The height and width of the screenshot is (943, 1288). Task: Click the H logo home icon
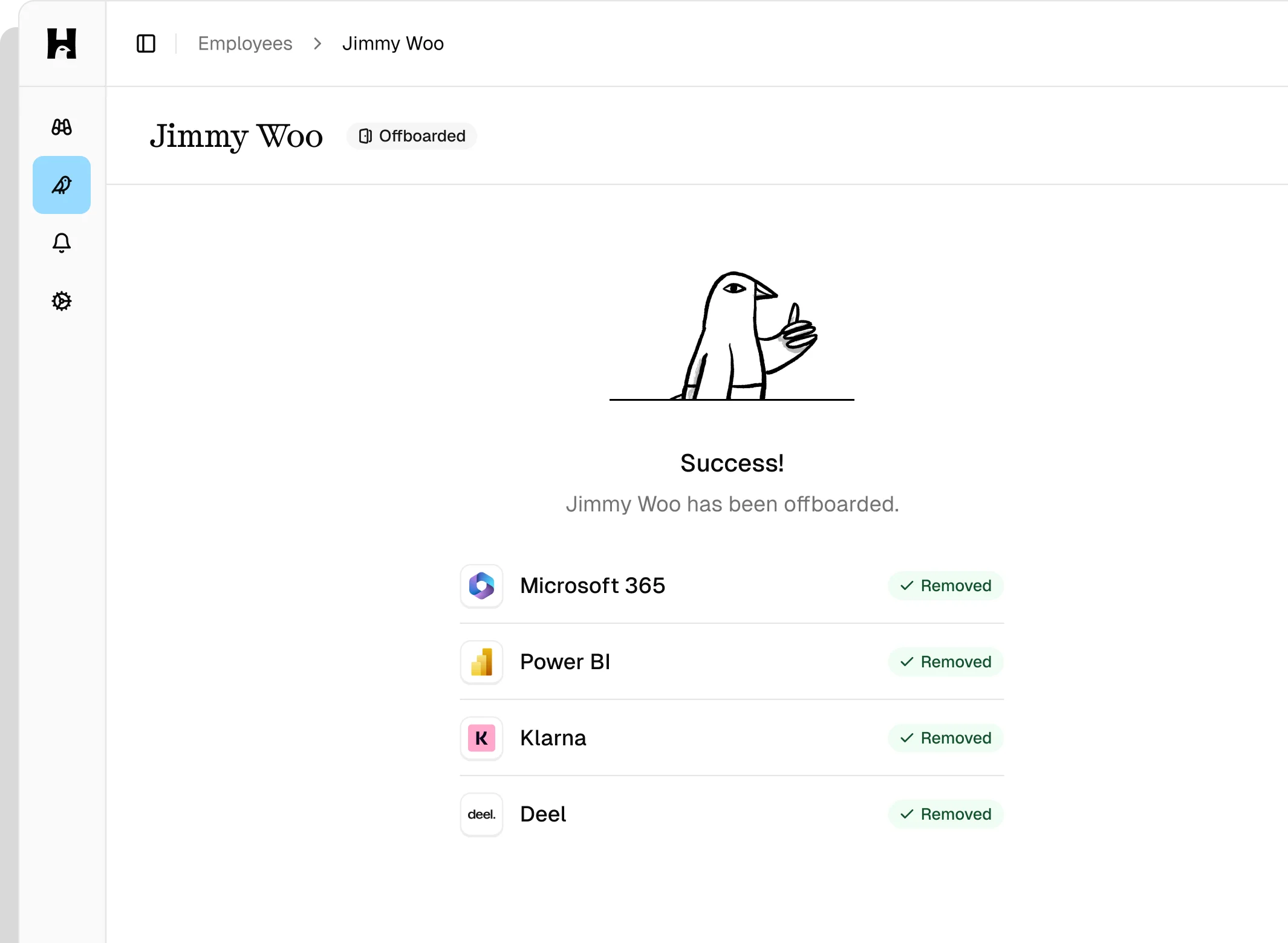(62, 44)
